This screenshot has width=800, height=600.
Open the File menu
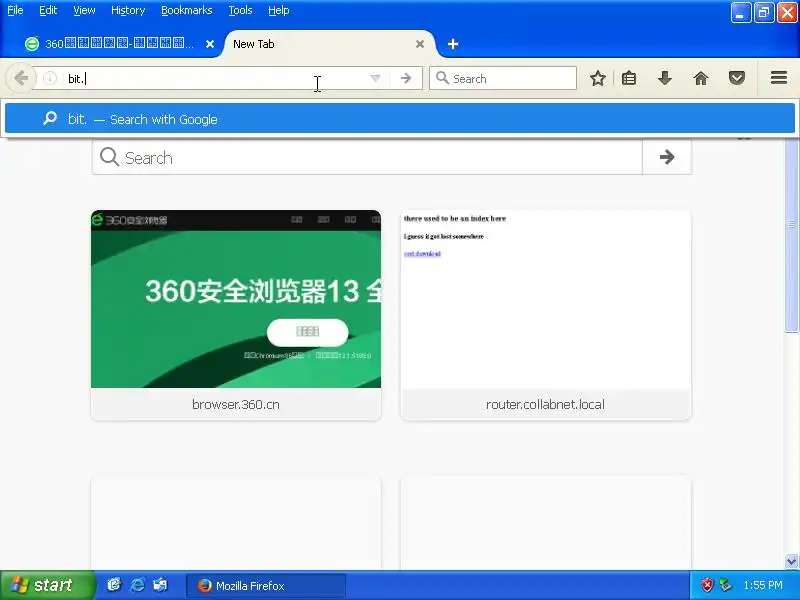[x=15, y=10]
